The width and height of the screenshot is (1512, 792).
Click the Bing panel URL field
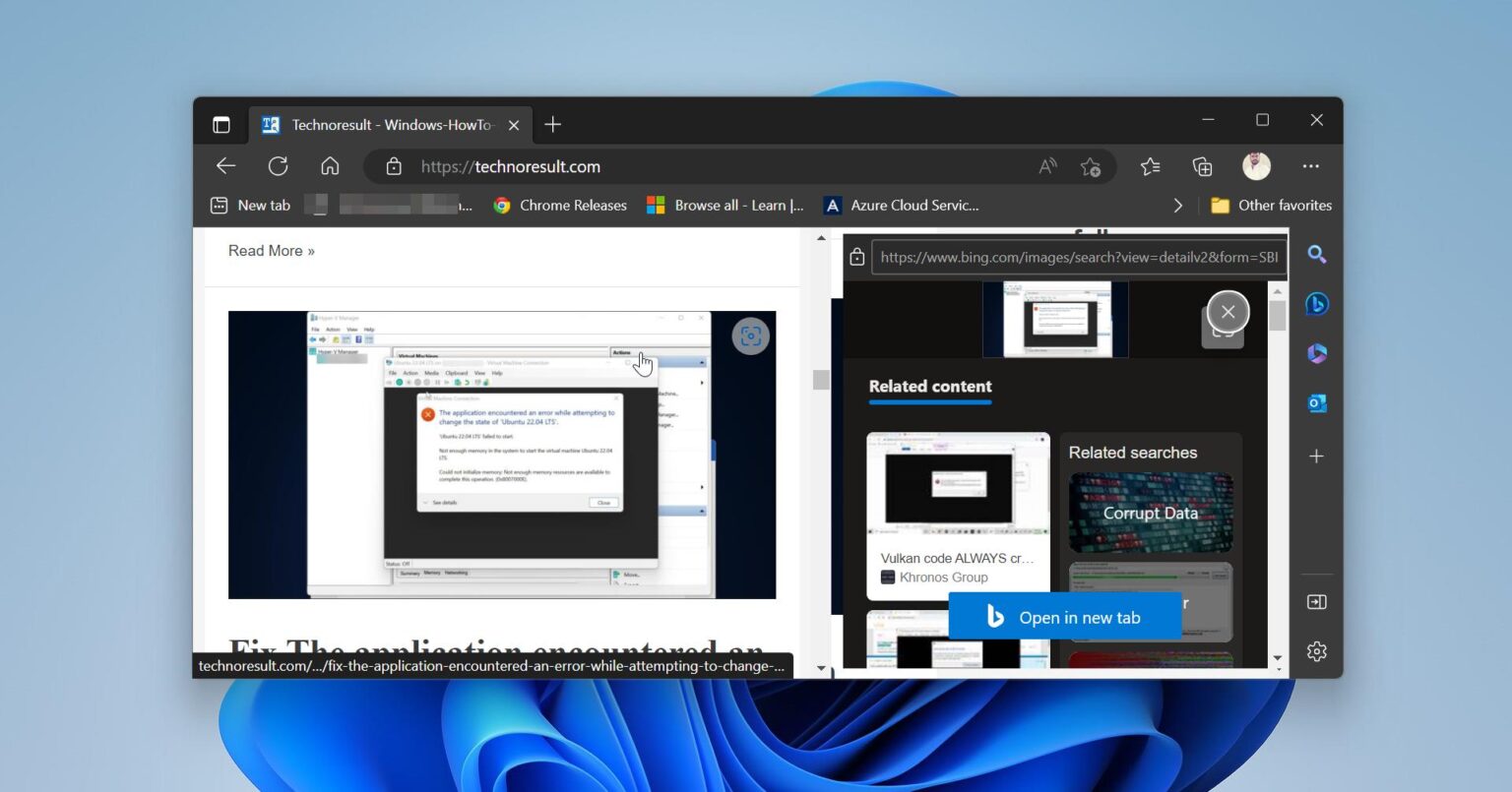pos(1079,257)
